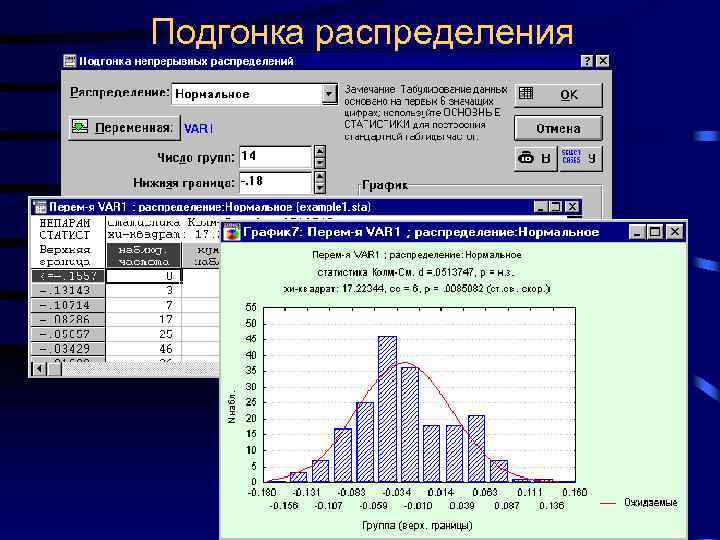Select the row header -.08286
Image resolution: width=720 pixels, height=540 pixels.
coord(68,320)
